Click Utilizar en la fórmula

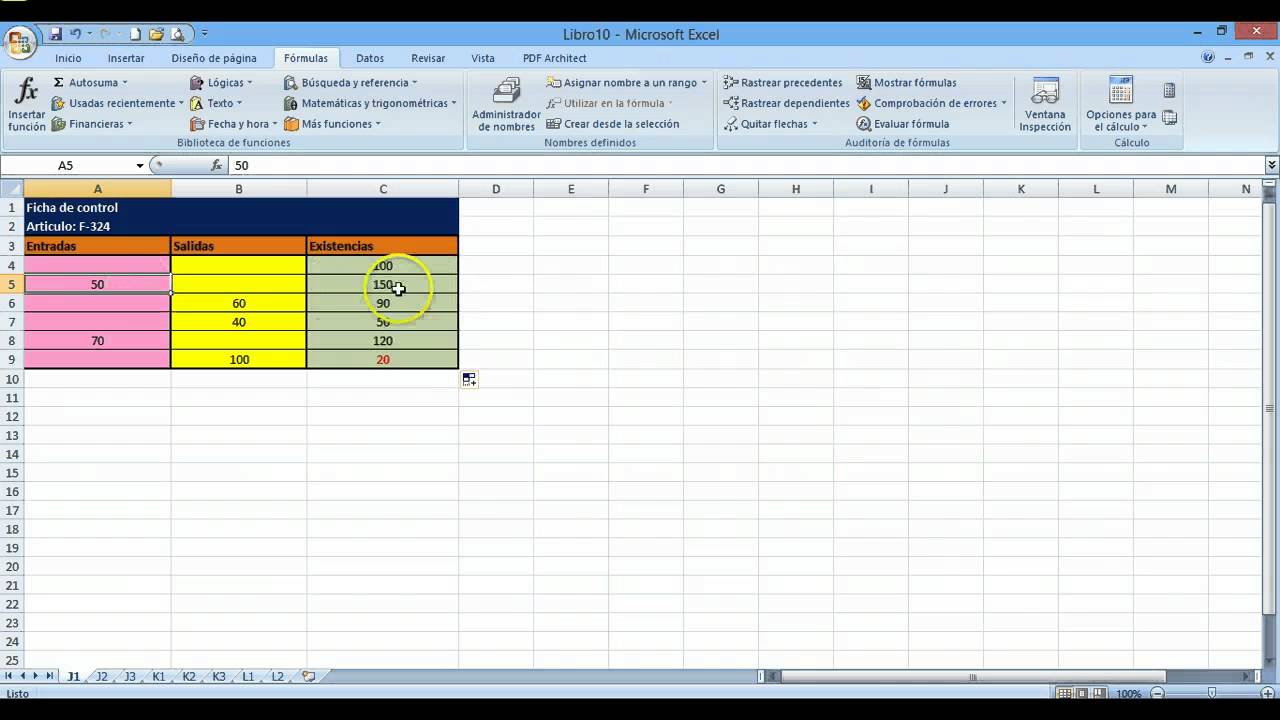point(609,103)
